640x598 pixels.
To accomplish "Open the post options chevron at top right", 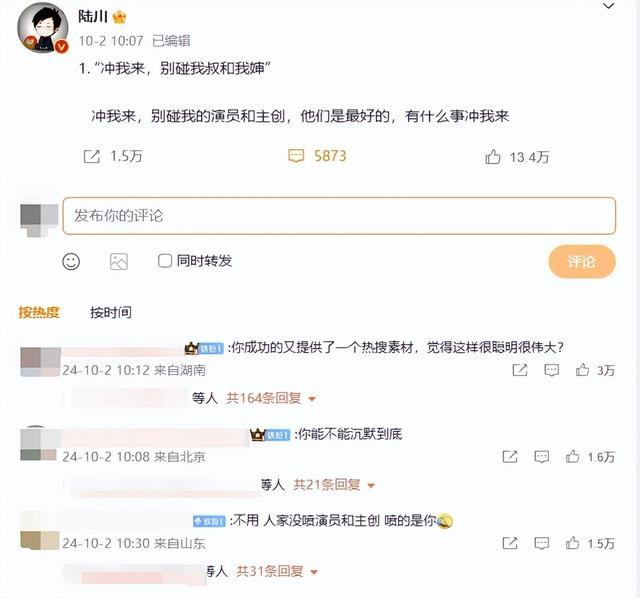I will coord(609,6).
